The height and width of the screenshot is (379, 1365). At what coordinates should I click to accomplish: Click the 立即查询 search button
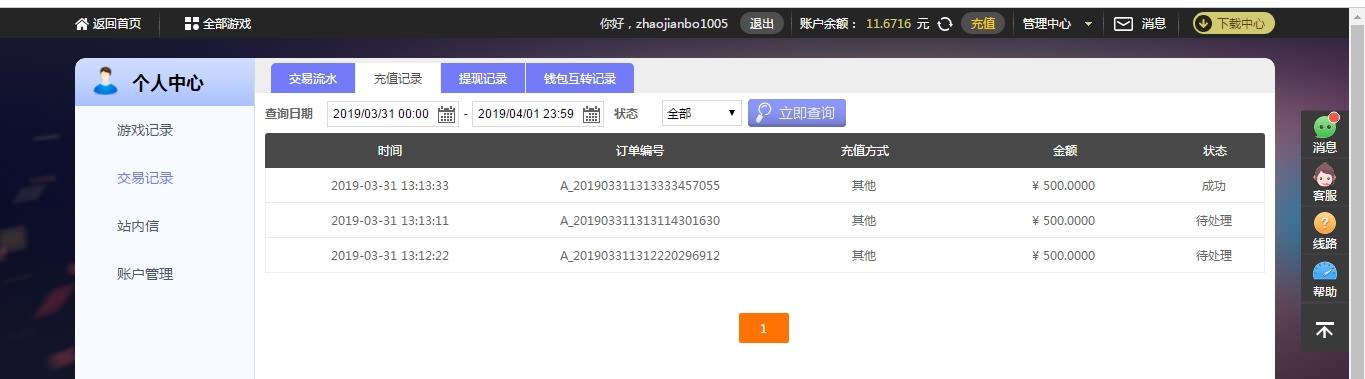pos(797,113)
